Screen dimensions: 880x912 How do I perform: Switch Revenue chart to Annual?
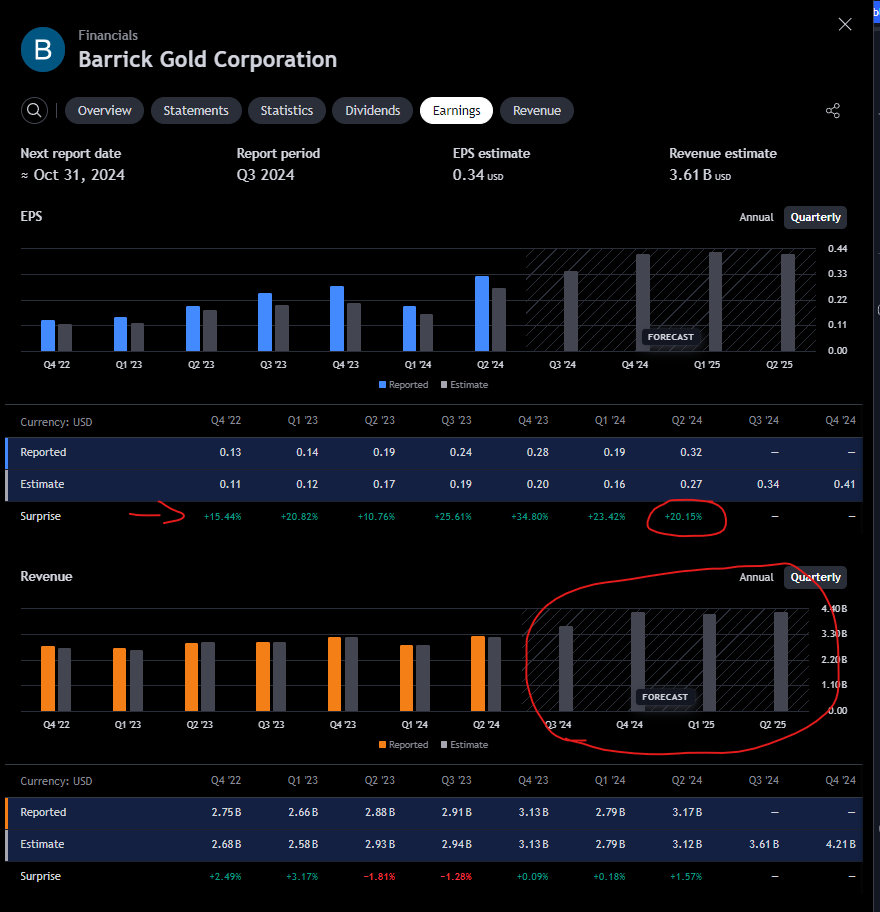click(x=756, y=577)
